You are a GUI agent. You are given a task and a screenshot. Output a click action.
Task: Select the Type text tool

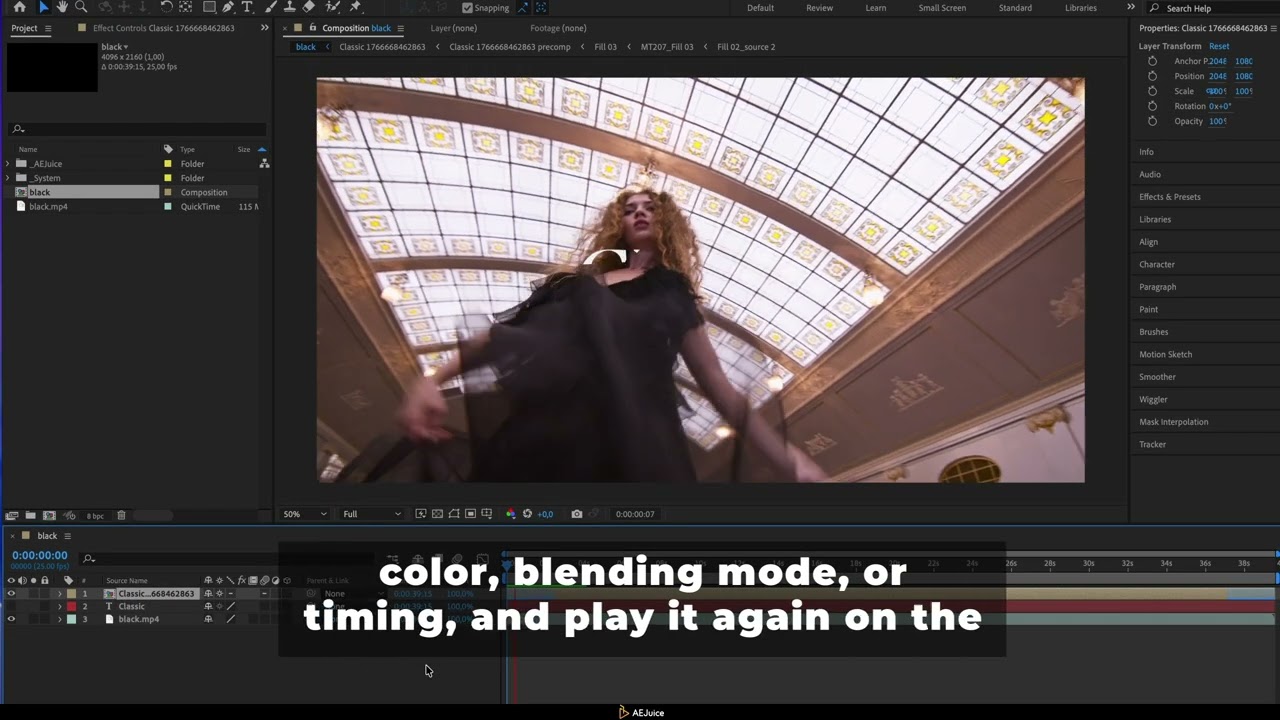tap(247, 7)
